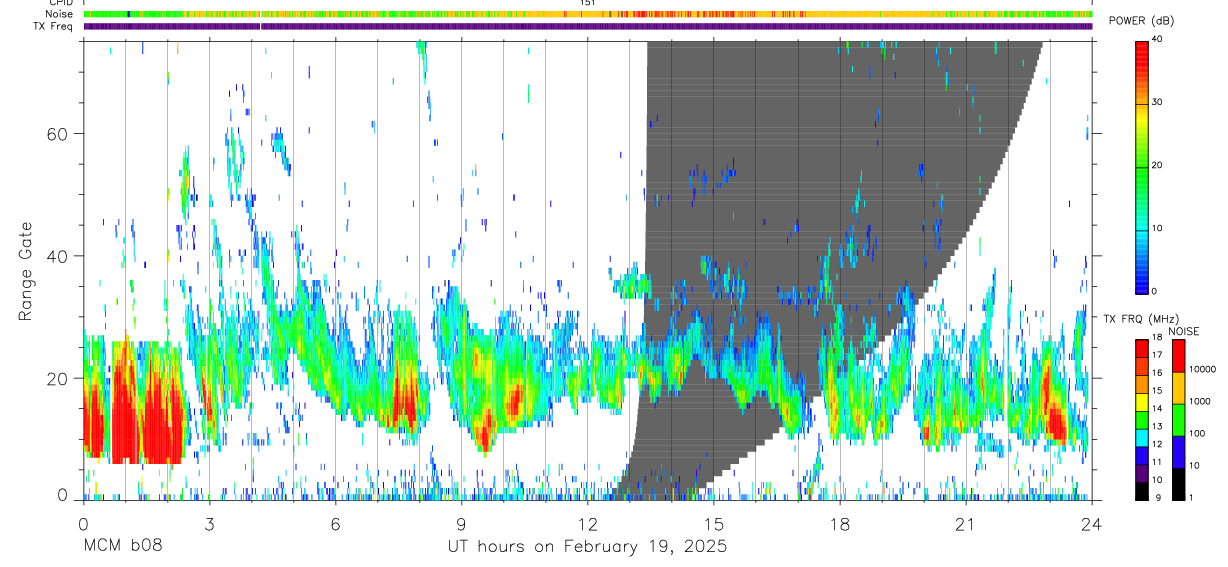This screenshot has width=1228, height=567.
Task: Select the 6 tick on the UT hours axis
Action: click(x=335, y=523)
